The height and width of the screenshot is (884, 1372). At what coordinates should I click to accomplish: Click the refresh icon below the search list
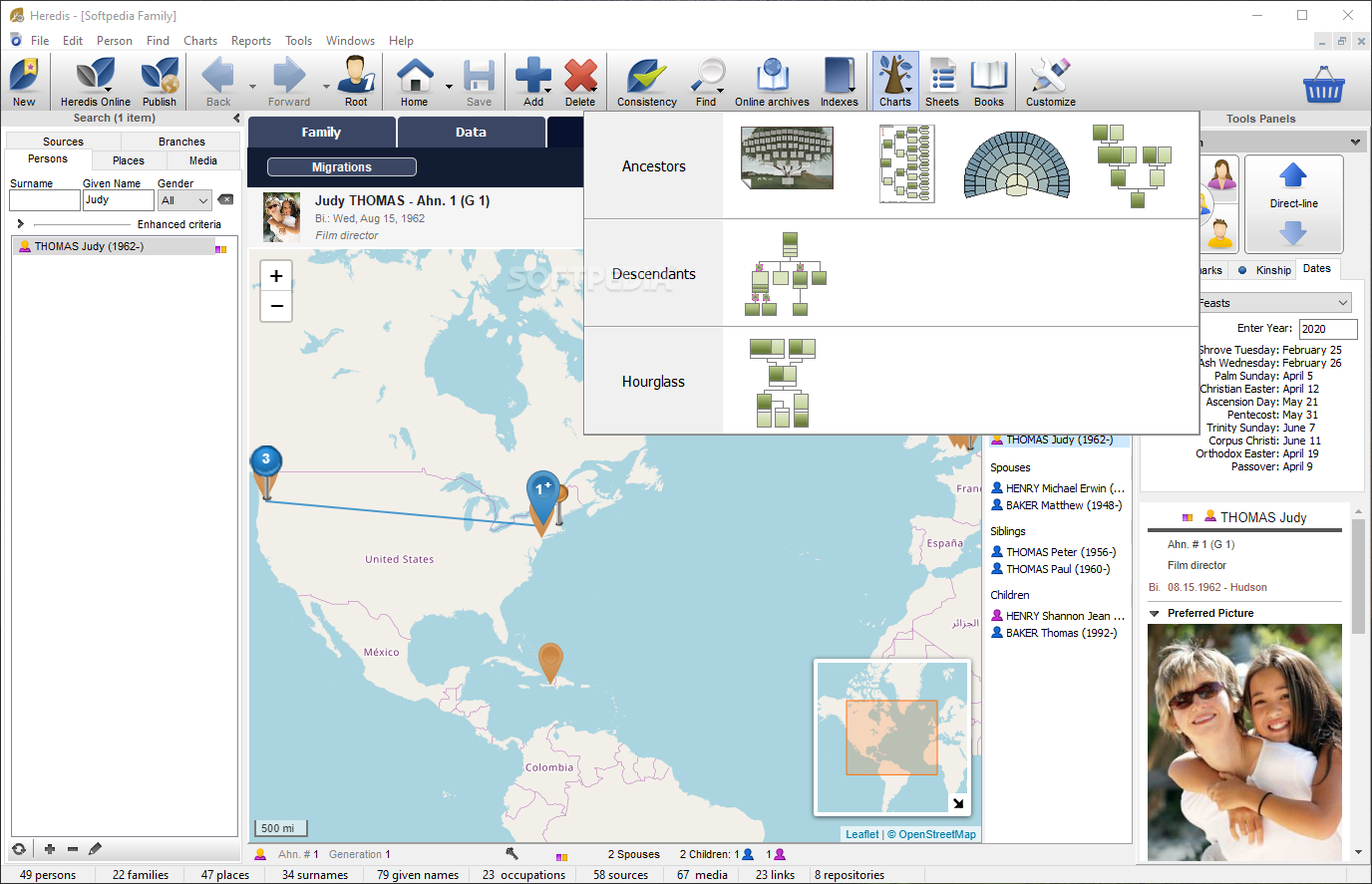[x=18, y=849]
